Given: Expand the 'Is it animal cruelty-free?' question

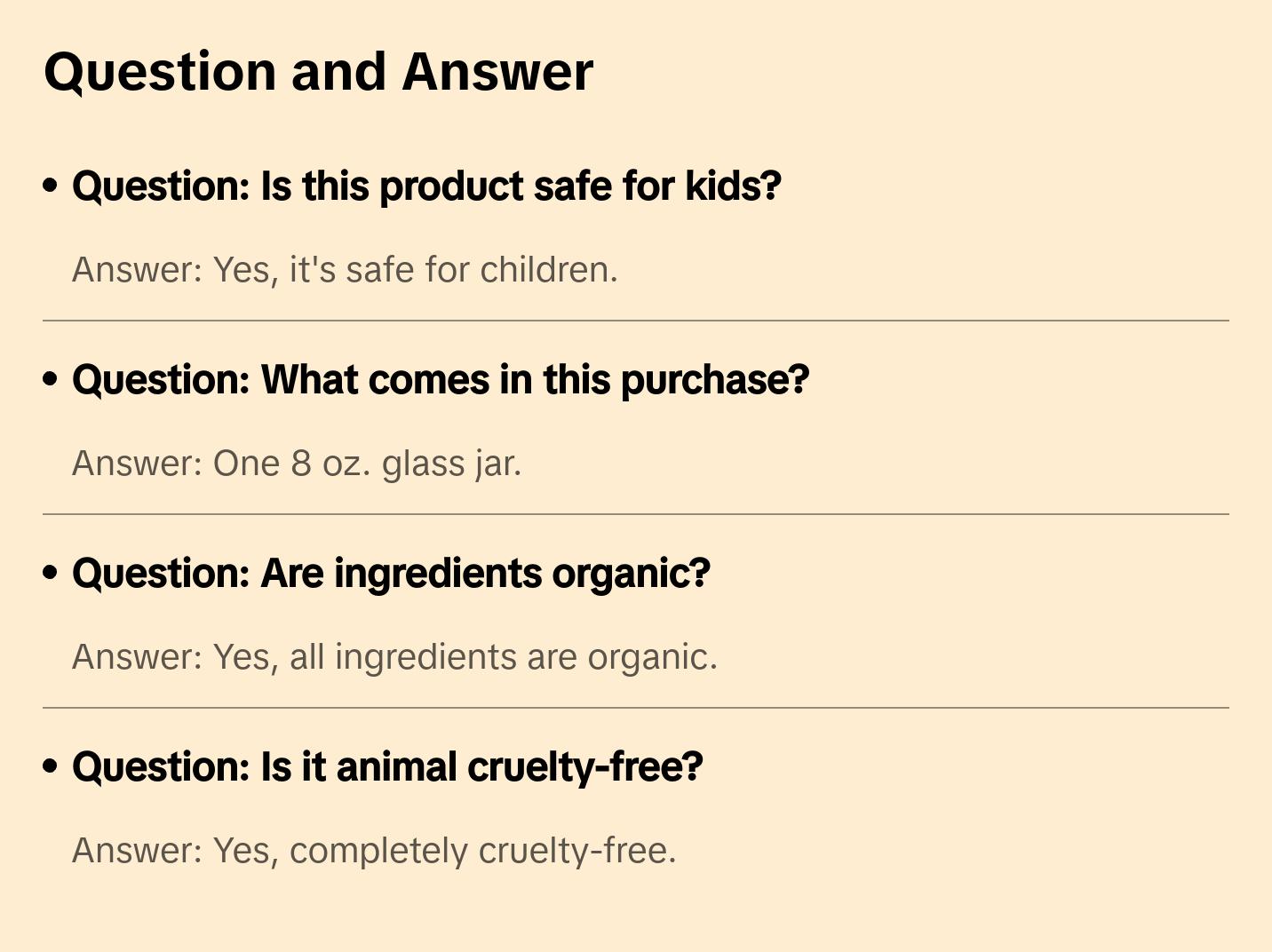Looking at the screenshot, I should tap(387, 767).
